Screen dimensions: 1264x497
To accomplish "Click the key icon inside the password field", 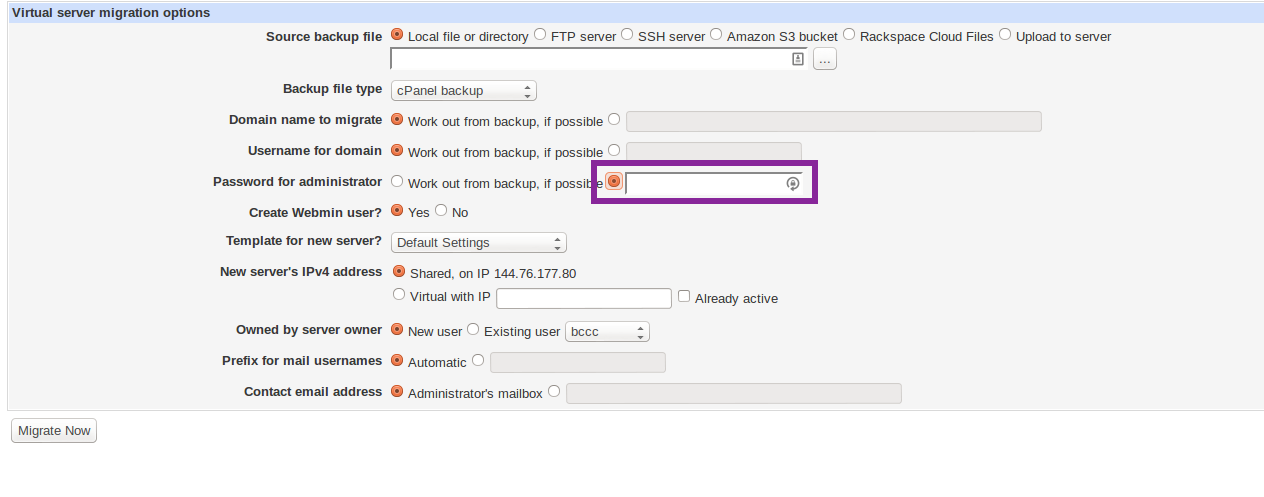I will 793,184.
